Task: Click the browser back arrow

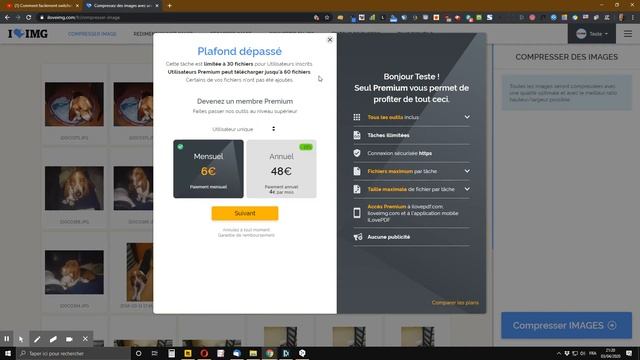Action: click(7, 18)
